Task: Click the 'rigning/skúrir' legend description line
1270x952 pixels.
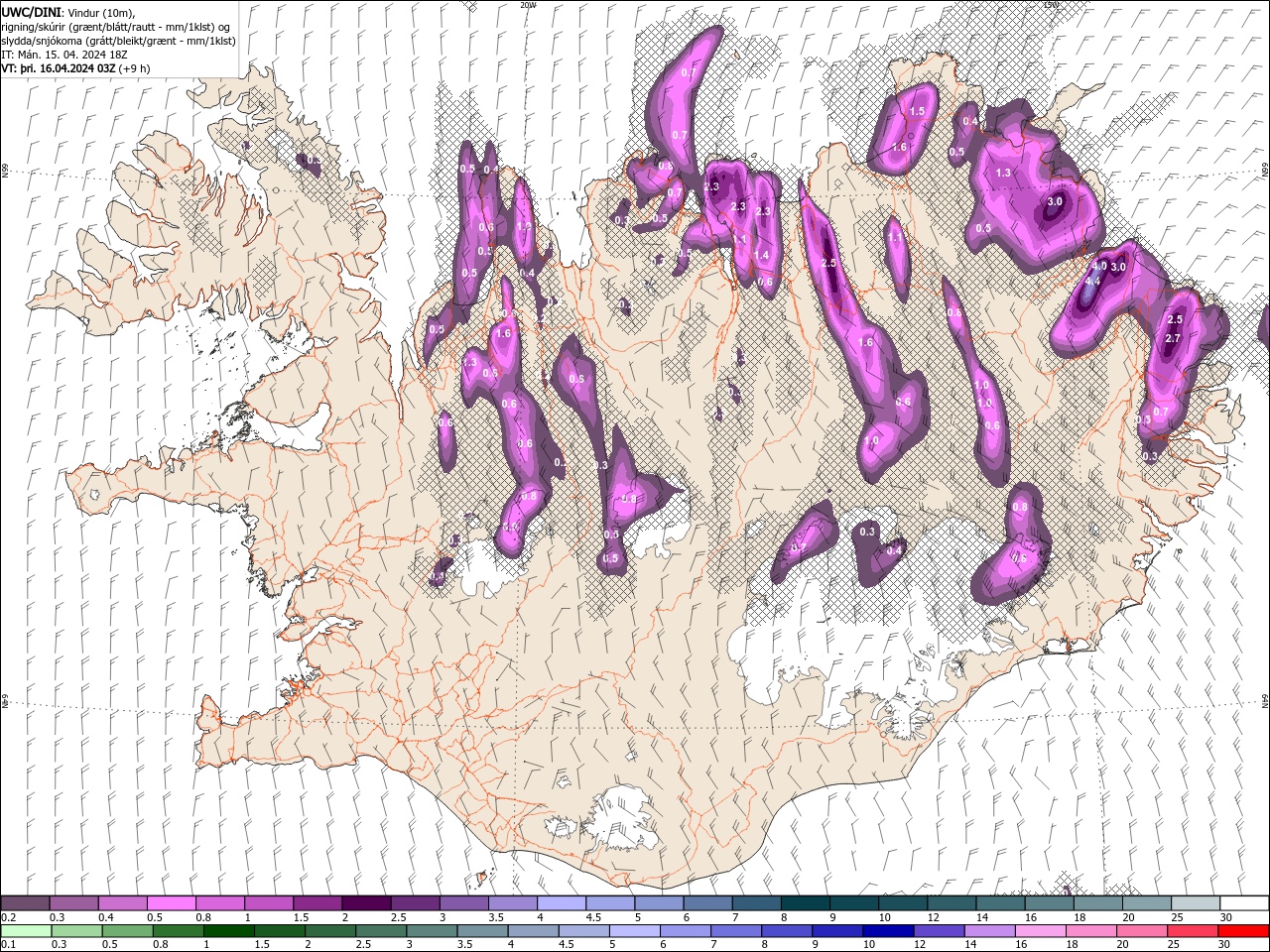Action: (x=116, y=27)
